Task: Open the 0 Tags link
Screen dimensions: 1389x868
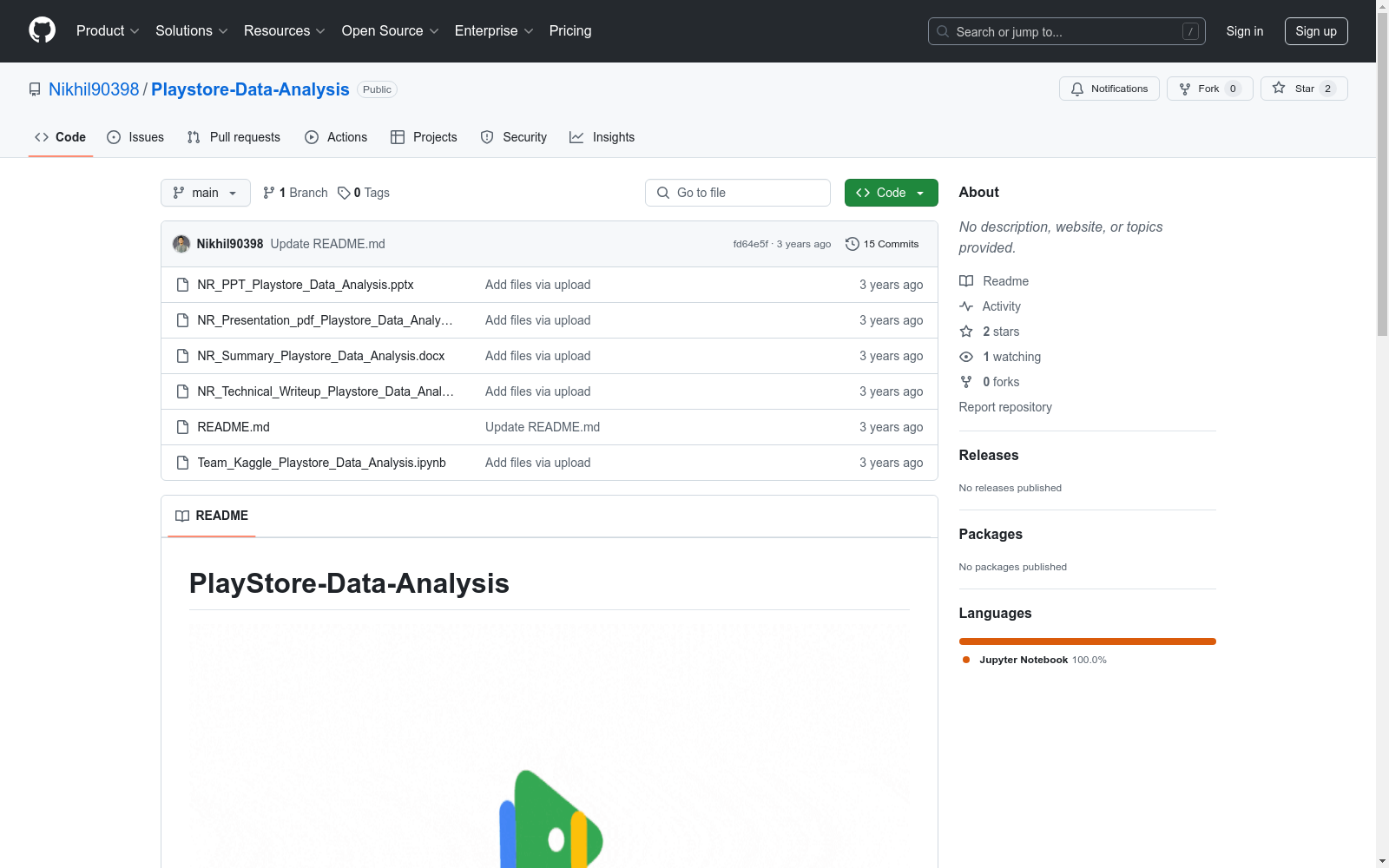Action: [x=364, y=193]
